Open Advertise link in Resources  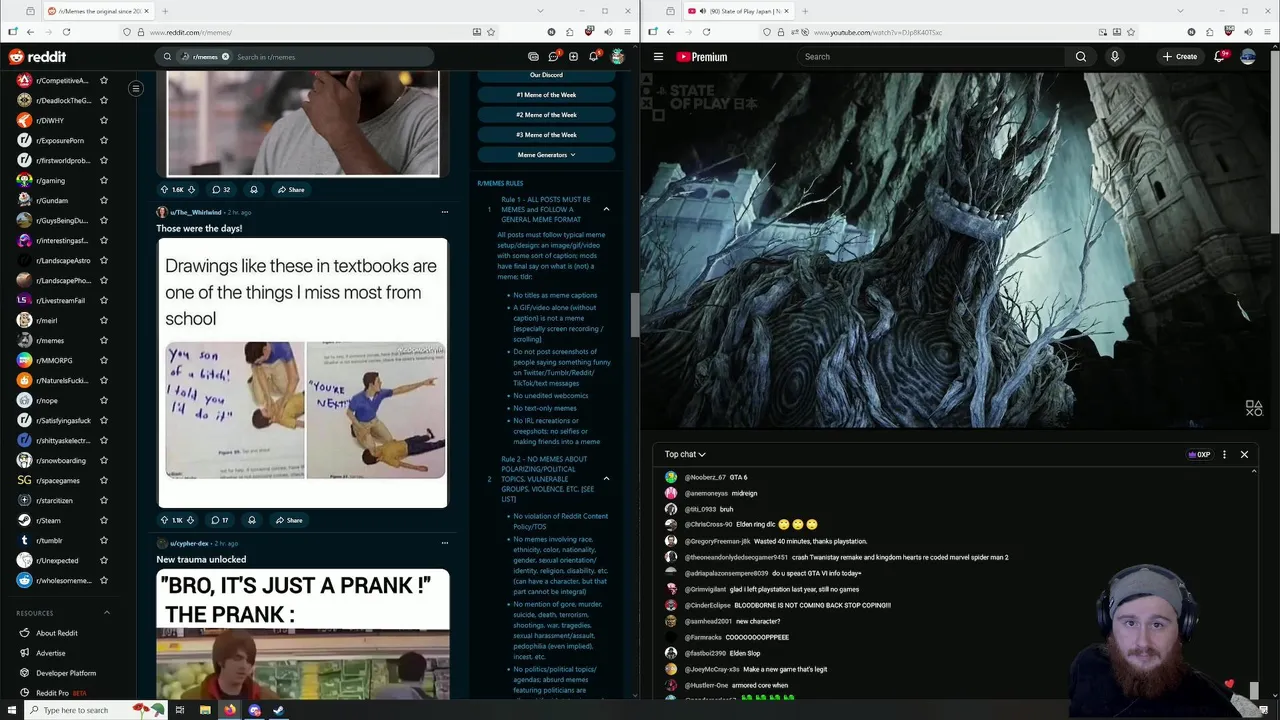[x=50, y=653]
